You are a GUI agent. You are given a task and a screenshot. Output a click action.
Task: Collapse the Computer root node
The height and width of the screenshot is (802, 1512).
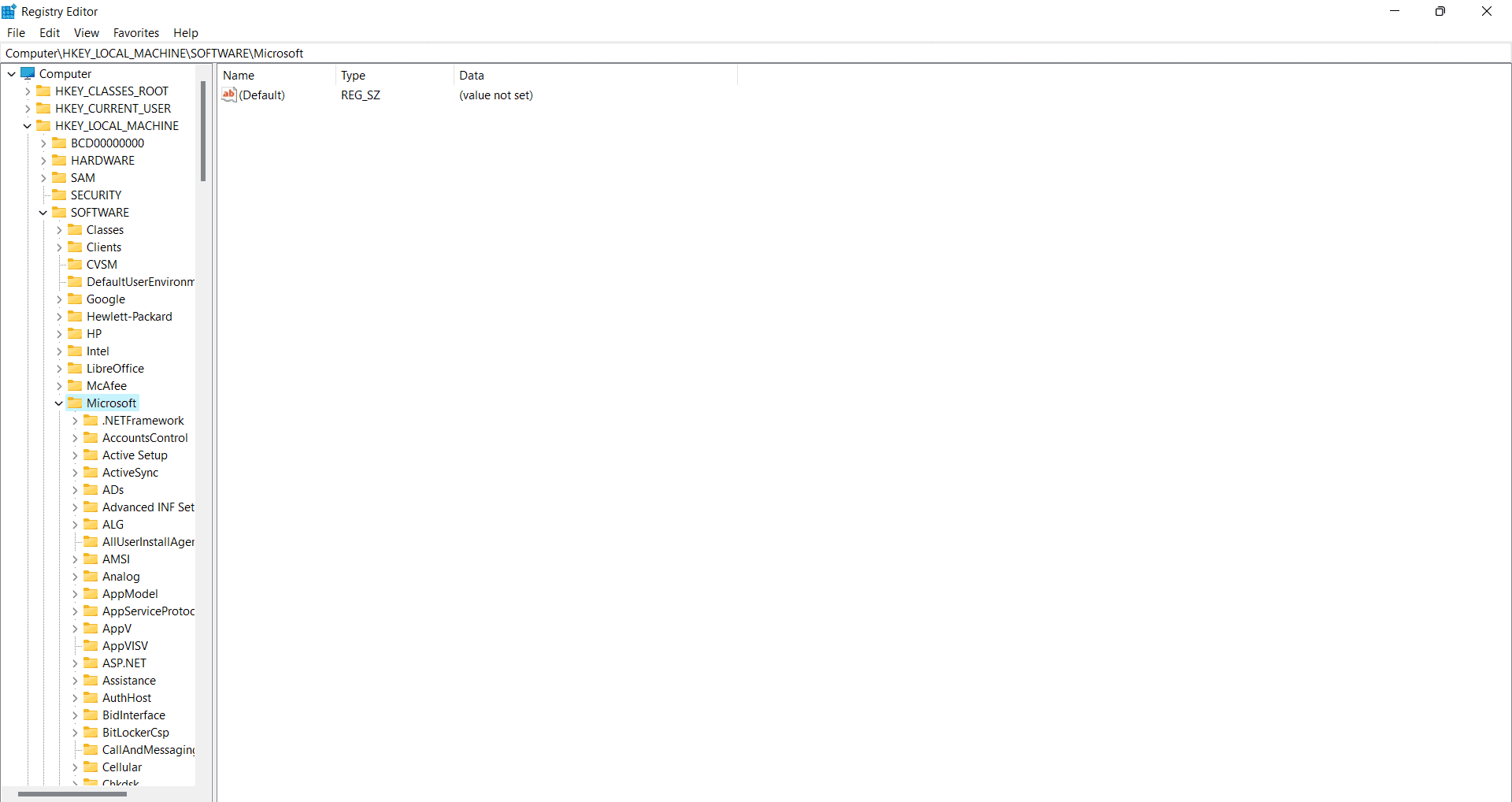(x=12, y=74)
